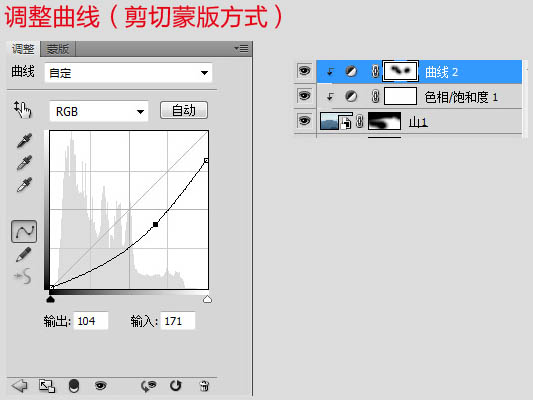Click the mask link chain on 山1
The width and height of the screenshot is (533, 400).
coord(360,121)
